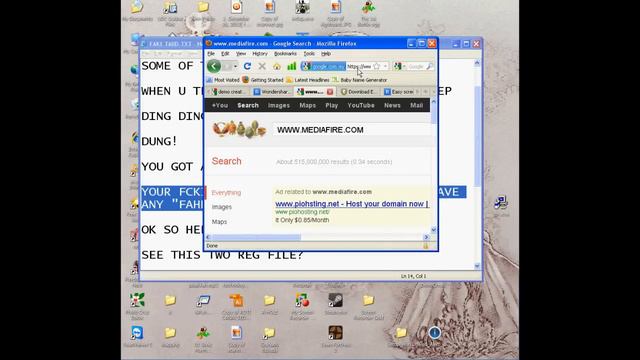Click the greyed Forward button in Firefox
Image resolution: width=640 pixels, height=360 pixels.
[227, 66]
